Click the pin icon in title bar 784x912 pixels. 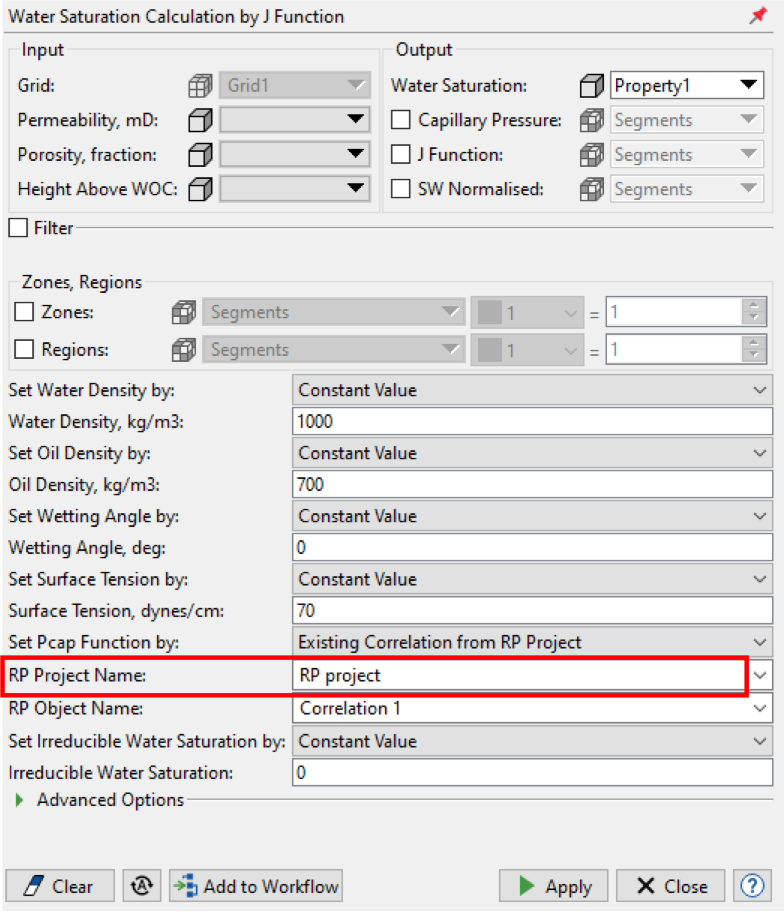click(757, 16)
